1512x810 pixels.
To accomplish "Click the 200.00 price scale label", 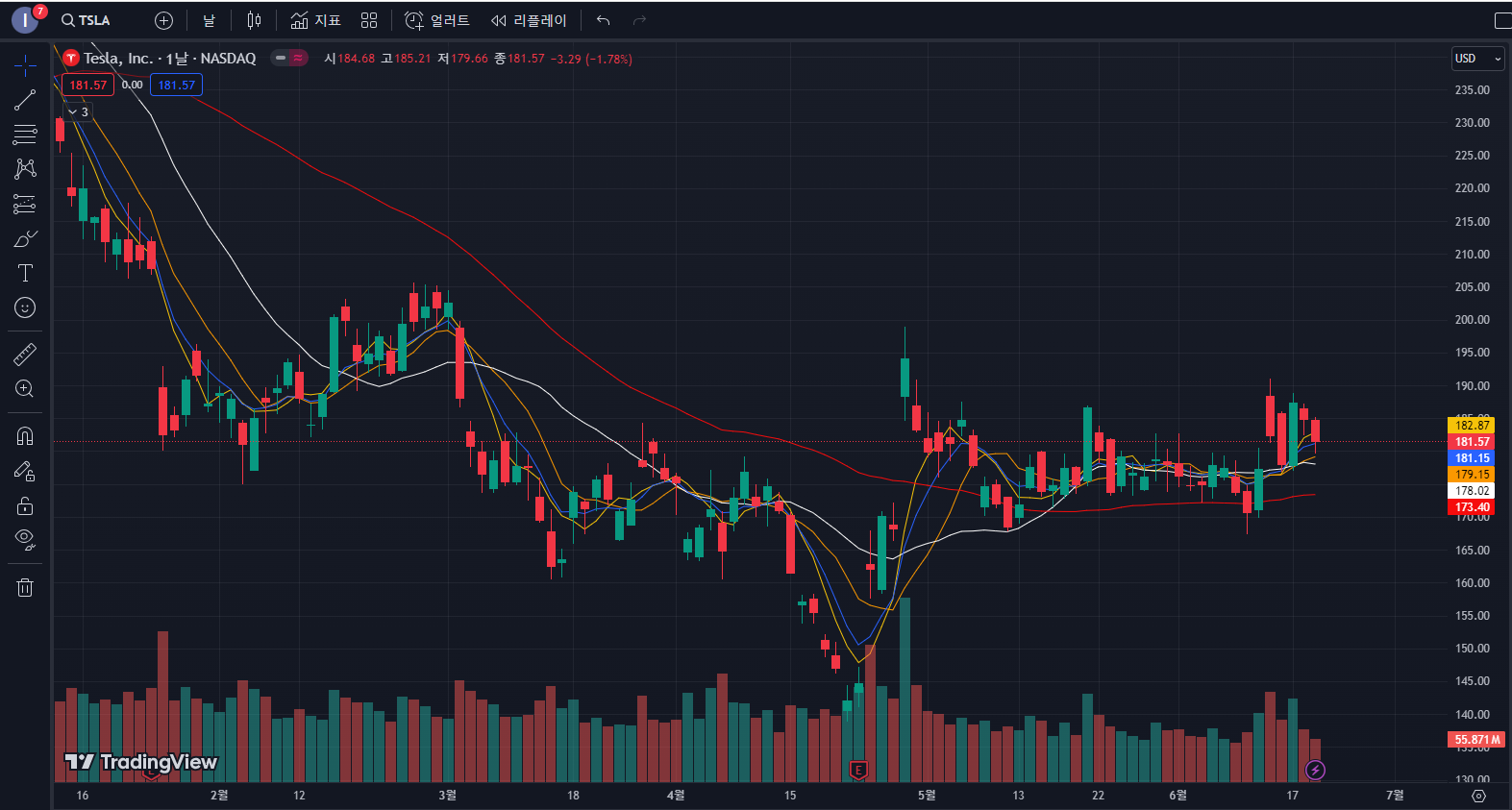I will click(x=1472, y=320).
